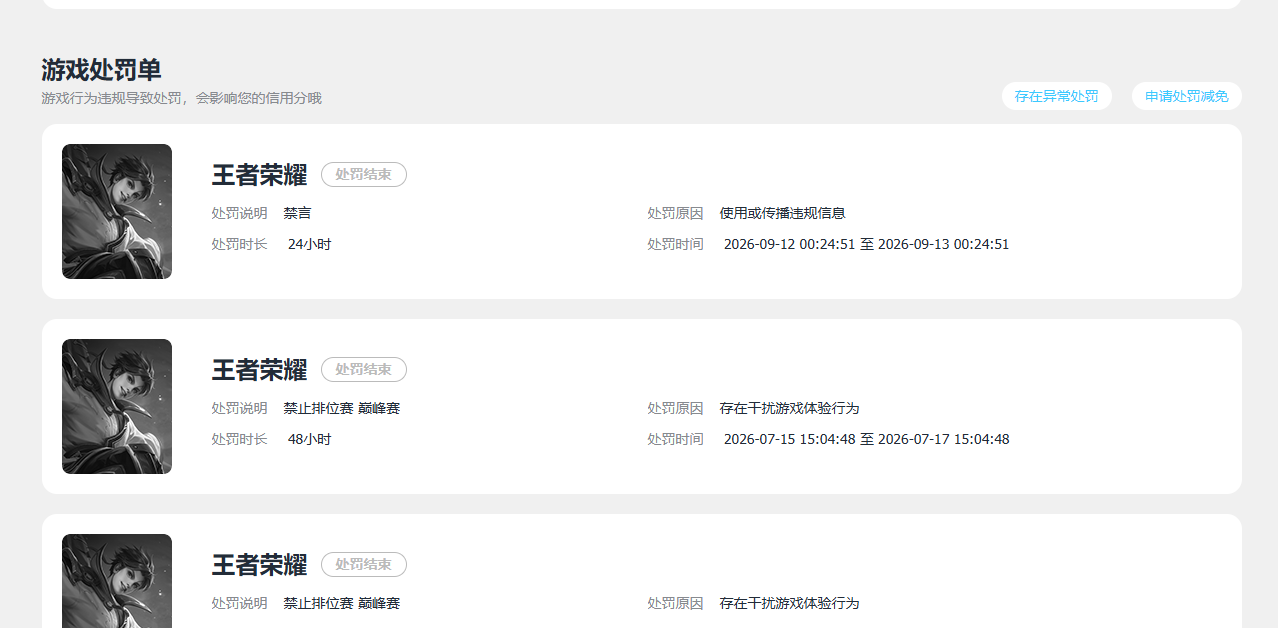Click the 使用或传播违规信息 penalty reason
This screenshot has width=1278, height=628.
(x=782, y=213)
